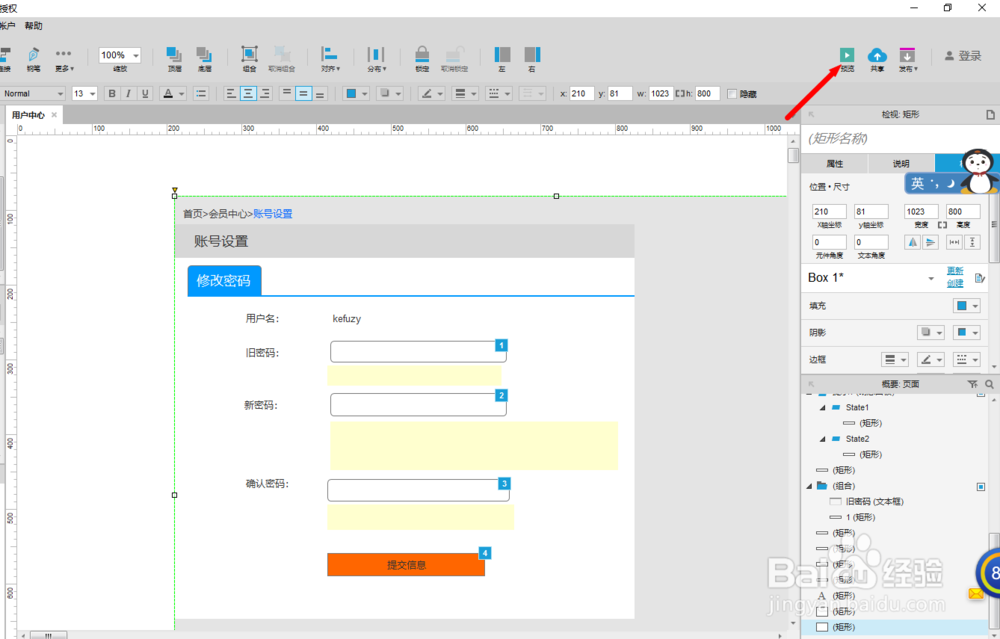Click the bullet list icon
The width and height of the screenshot is (1000, 639).
[201, 94]
